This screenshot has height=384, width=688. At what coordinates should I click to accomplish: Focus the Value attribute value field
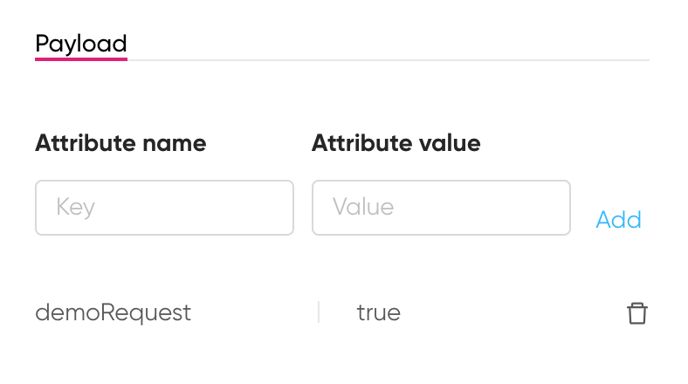(441, 208)
